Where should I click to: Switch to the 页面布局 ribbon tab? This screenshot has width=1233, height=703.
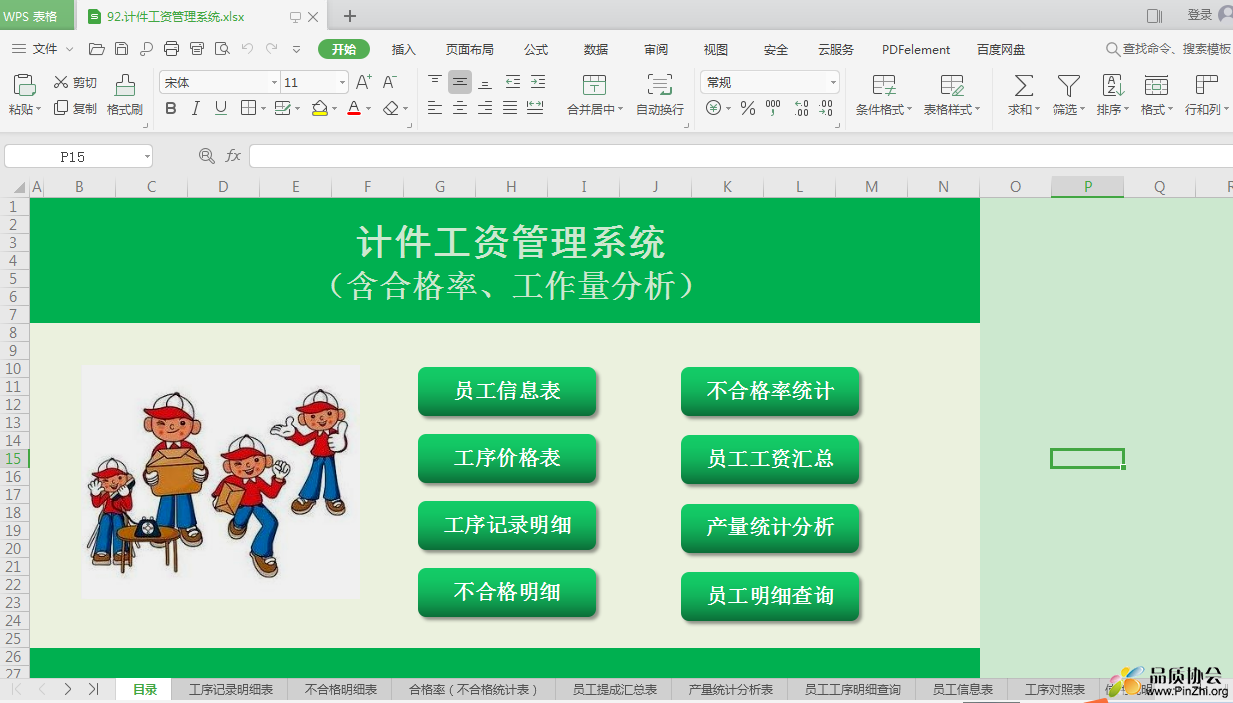[470, 49]
